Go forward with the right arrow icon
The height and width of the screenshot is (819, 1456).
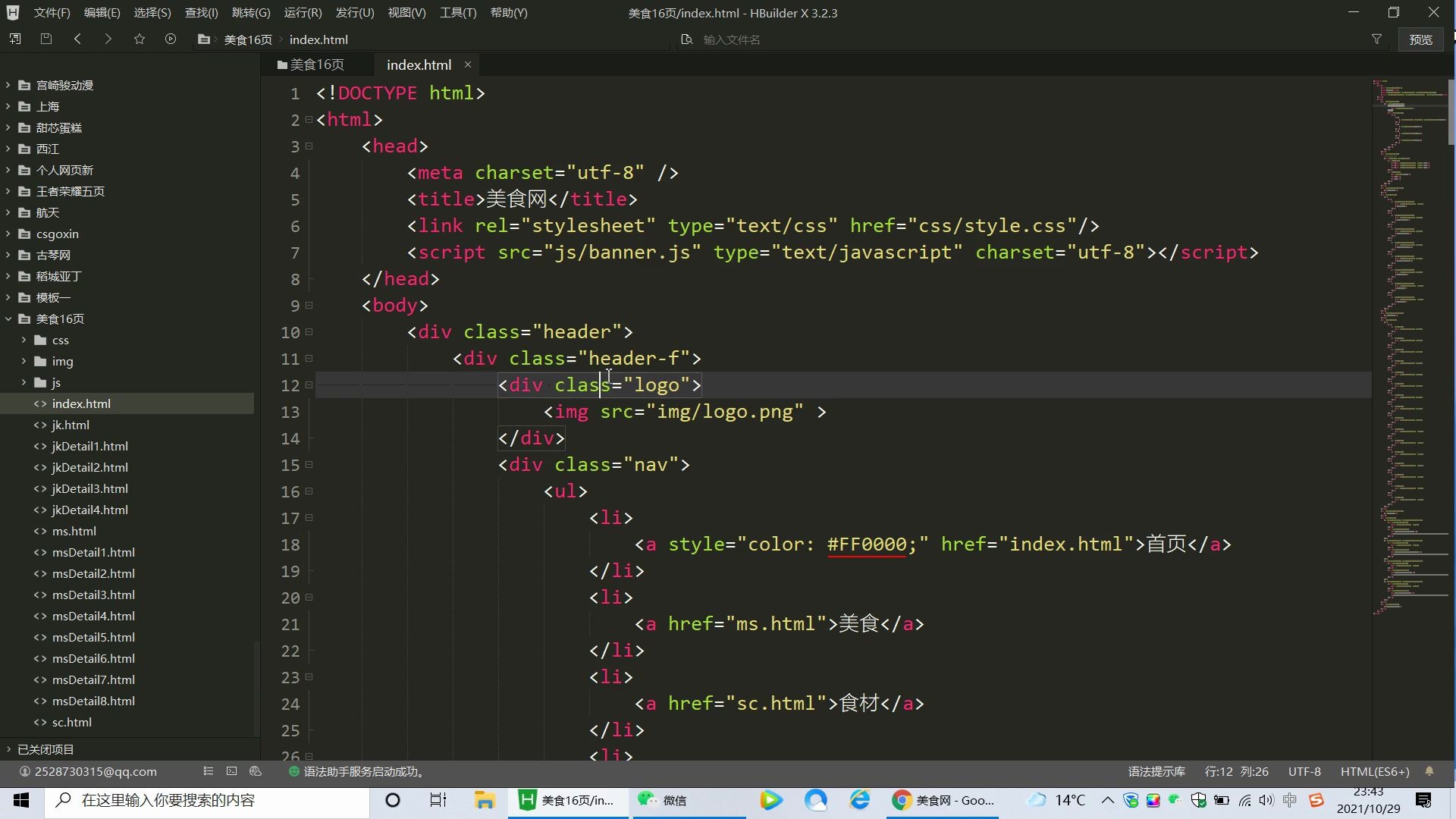click(108, 39)
